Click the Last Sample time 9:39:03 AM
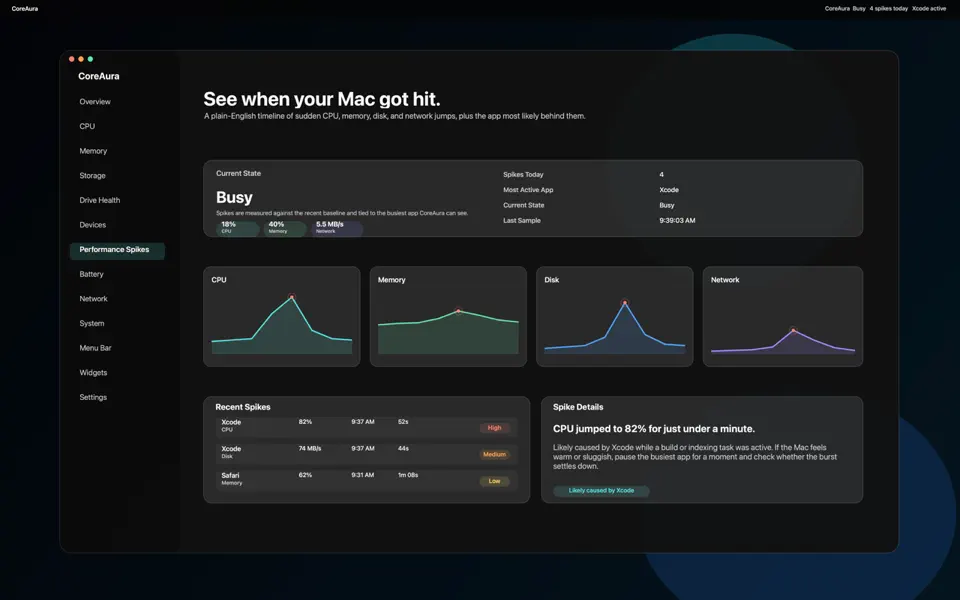The height and width of the screenshot is (600, 960). coord(677,220)
